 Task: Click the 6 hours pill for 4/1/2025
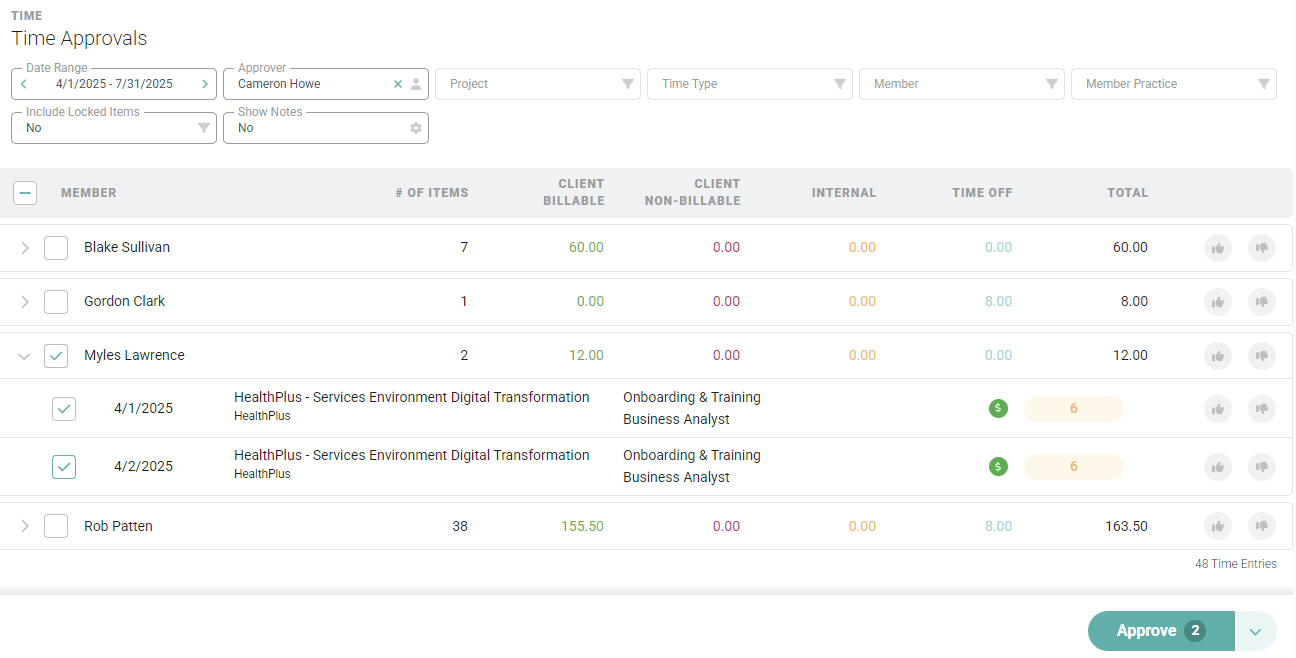[x=1073, y=408]
